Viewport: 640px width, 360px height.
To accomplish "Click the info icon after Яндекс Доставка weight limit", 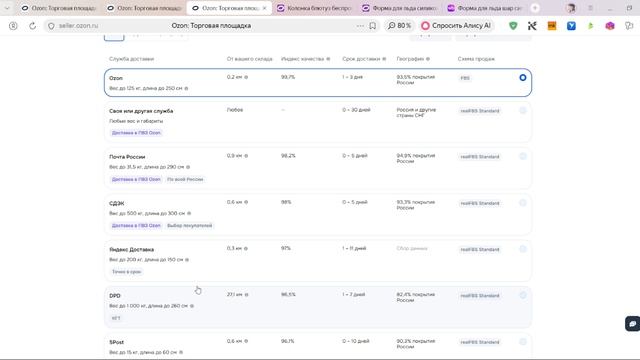I will click(x=187, y=260).
